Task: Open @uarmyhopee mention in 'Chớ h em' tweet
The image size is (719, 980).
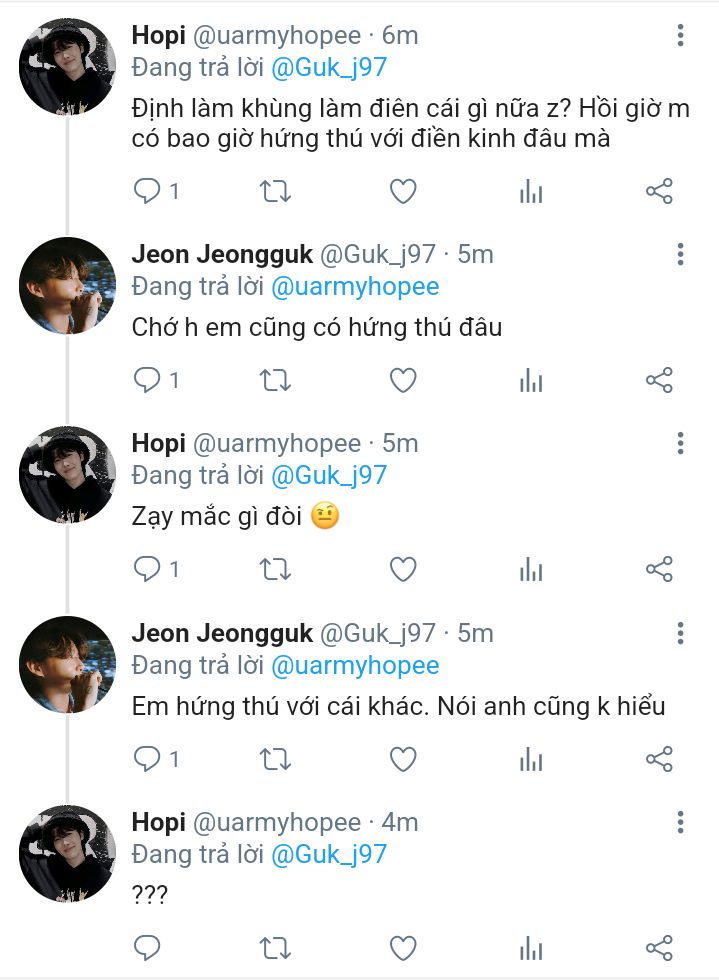Action: 355,287
